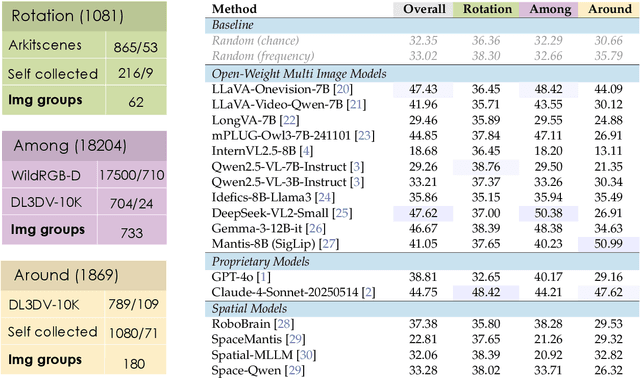Click Claude-4-Sonnet Rotation score 48.42
Screen dimensions: 640x378
[x=486, y=293]
